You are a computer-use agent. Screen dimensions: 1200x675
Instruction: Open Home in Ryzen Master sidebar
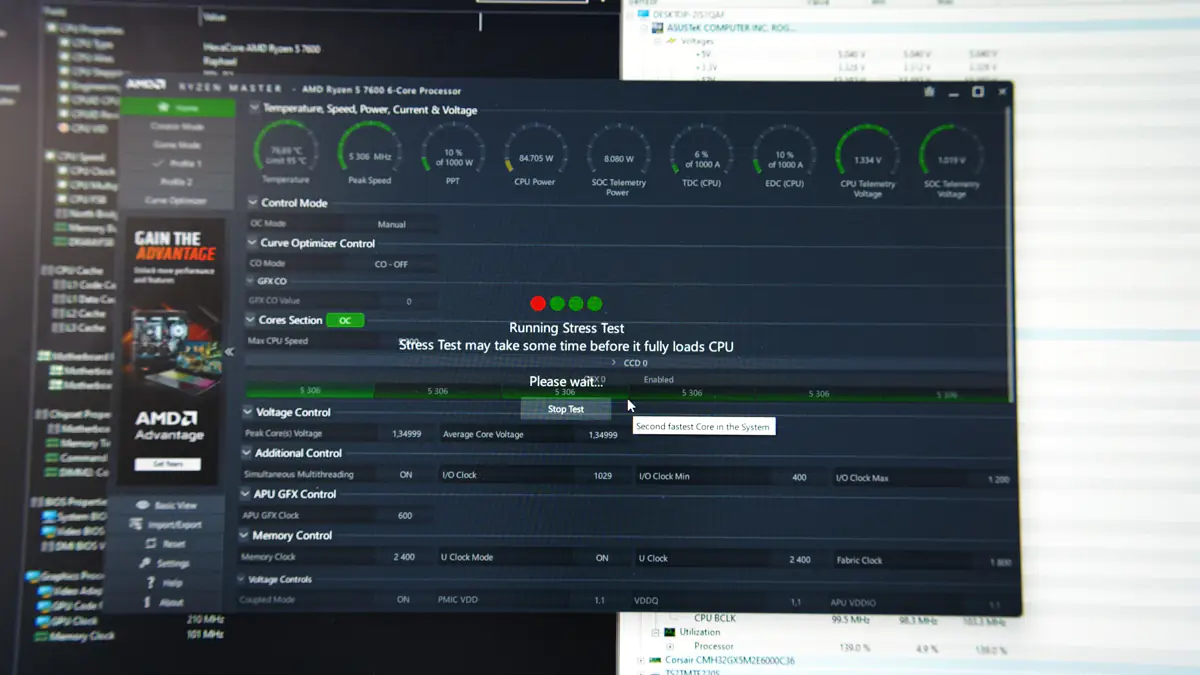pyautogui.click(x=178, y=108)
